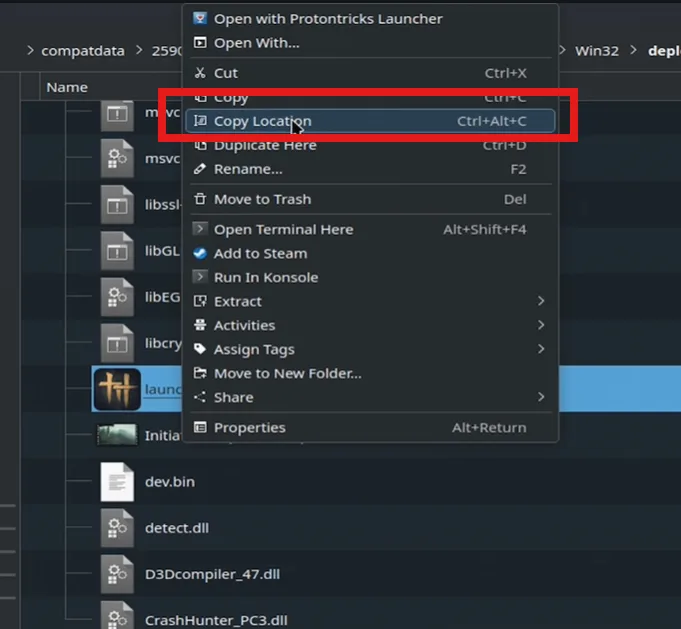681x629 pixels.
Task: Choose Move to New Folder option
Action: click(x=287, y=373)
